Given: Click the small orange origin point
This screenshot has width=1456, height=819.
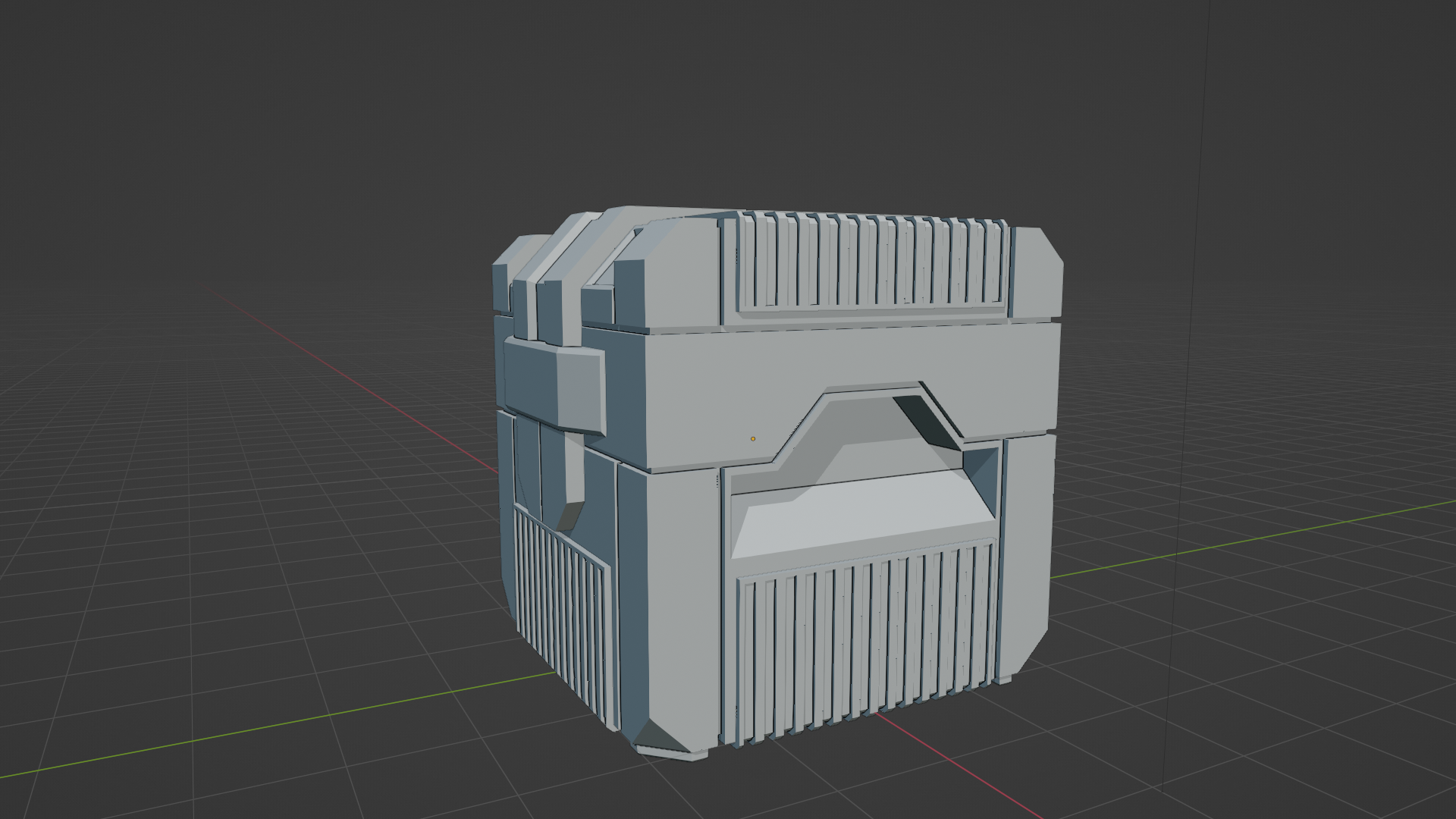Looking at the screenshot, I should coord(753,438).
